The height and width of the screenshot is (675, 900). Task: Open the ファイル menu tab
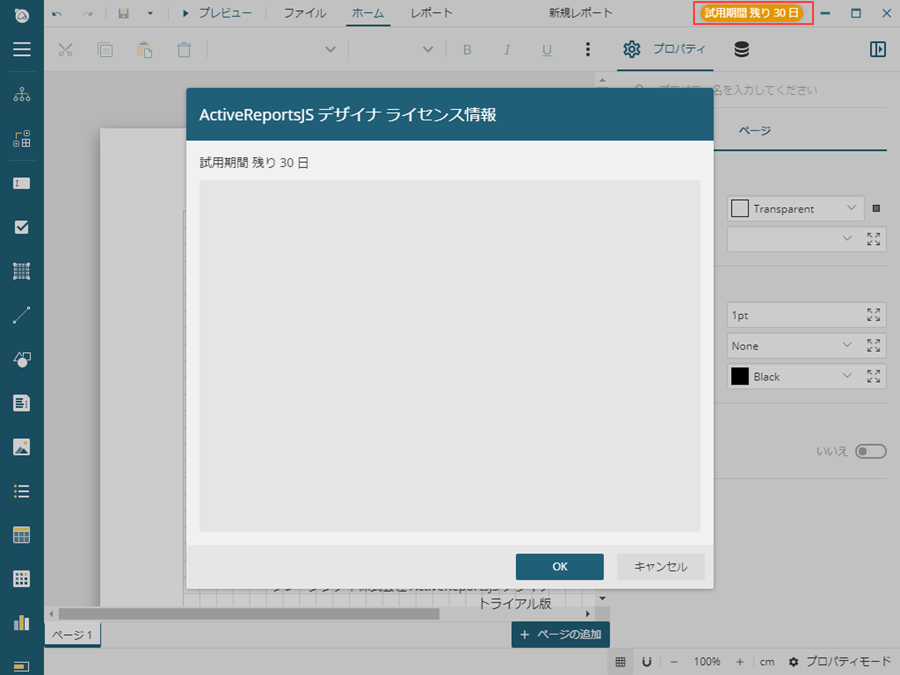pyautogui.click(x=305, y=13)
